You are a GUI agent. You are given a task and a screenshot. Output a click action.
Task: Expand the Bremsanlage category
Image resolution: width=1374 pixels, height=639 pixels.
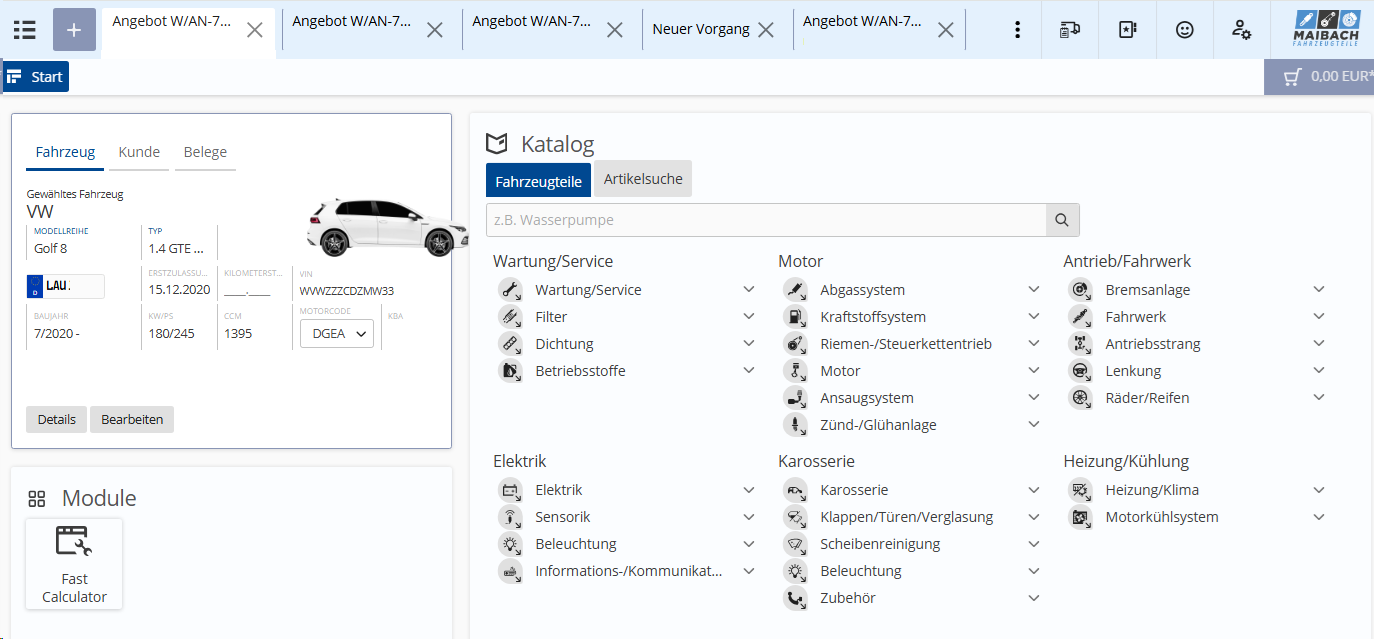(x=1319, y=290)
